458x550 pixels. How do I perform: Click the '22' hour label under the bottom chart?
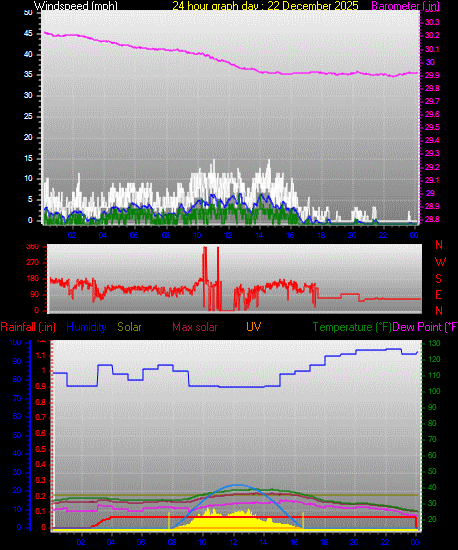pyautogui.click(x=385, y=542)
